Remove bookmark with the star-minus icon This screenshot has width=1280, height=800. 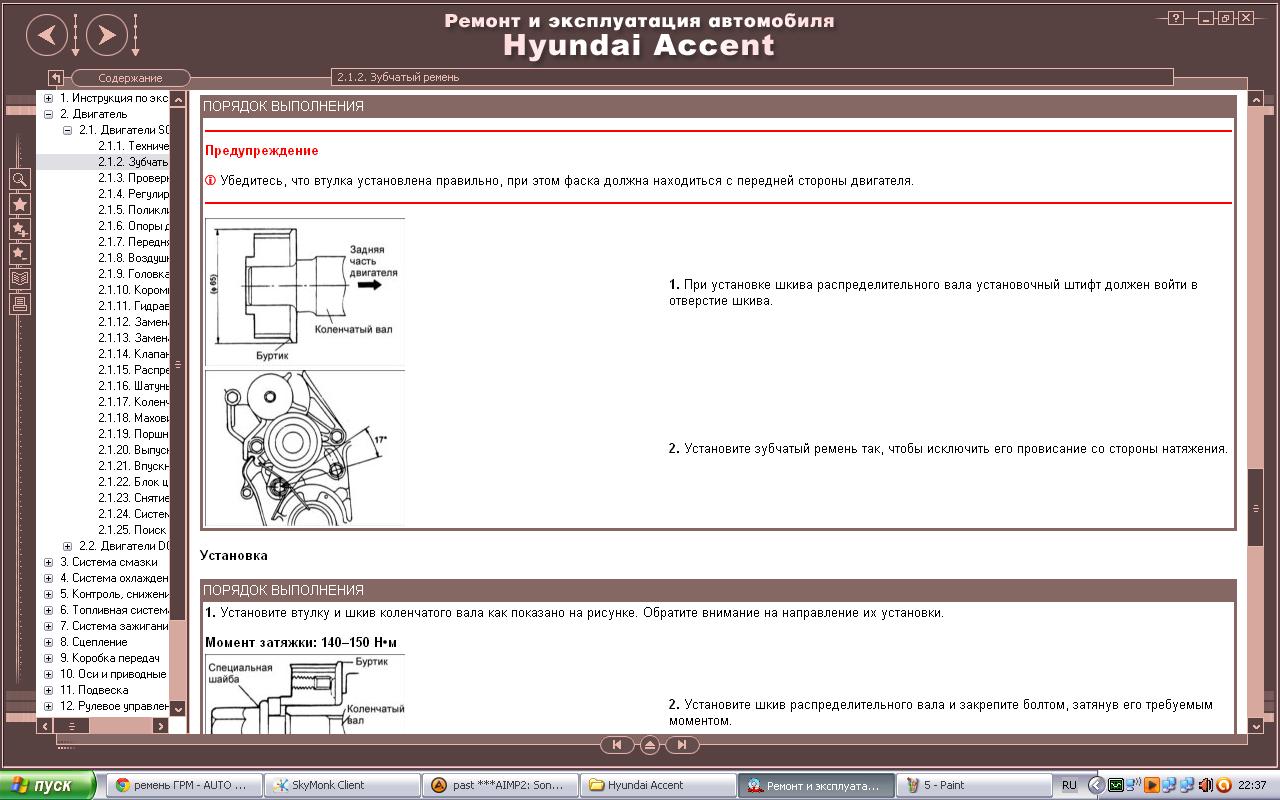20,255
